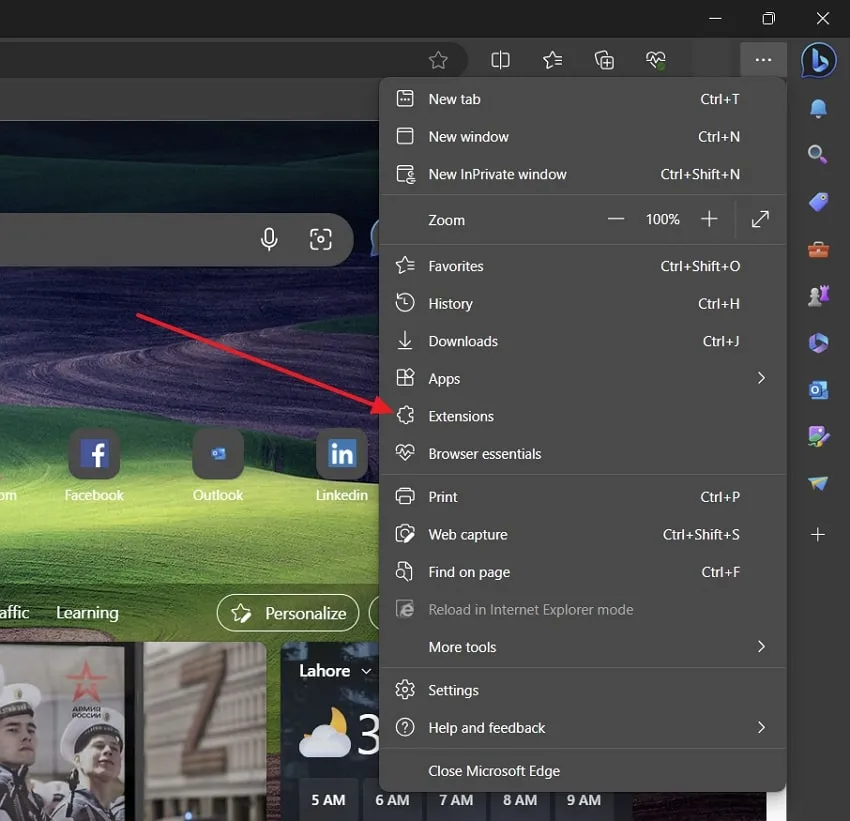Open the Shopping tag sidebar icon
Image resolution: width=850 pixels, height=821 pixels.
point(818,202)
